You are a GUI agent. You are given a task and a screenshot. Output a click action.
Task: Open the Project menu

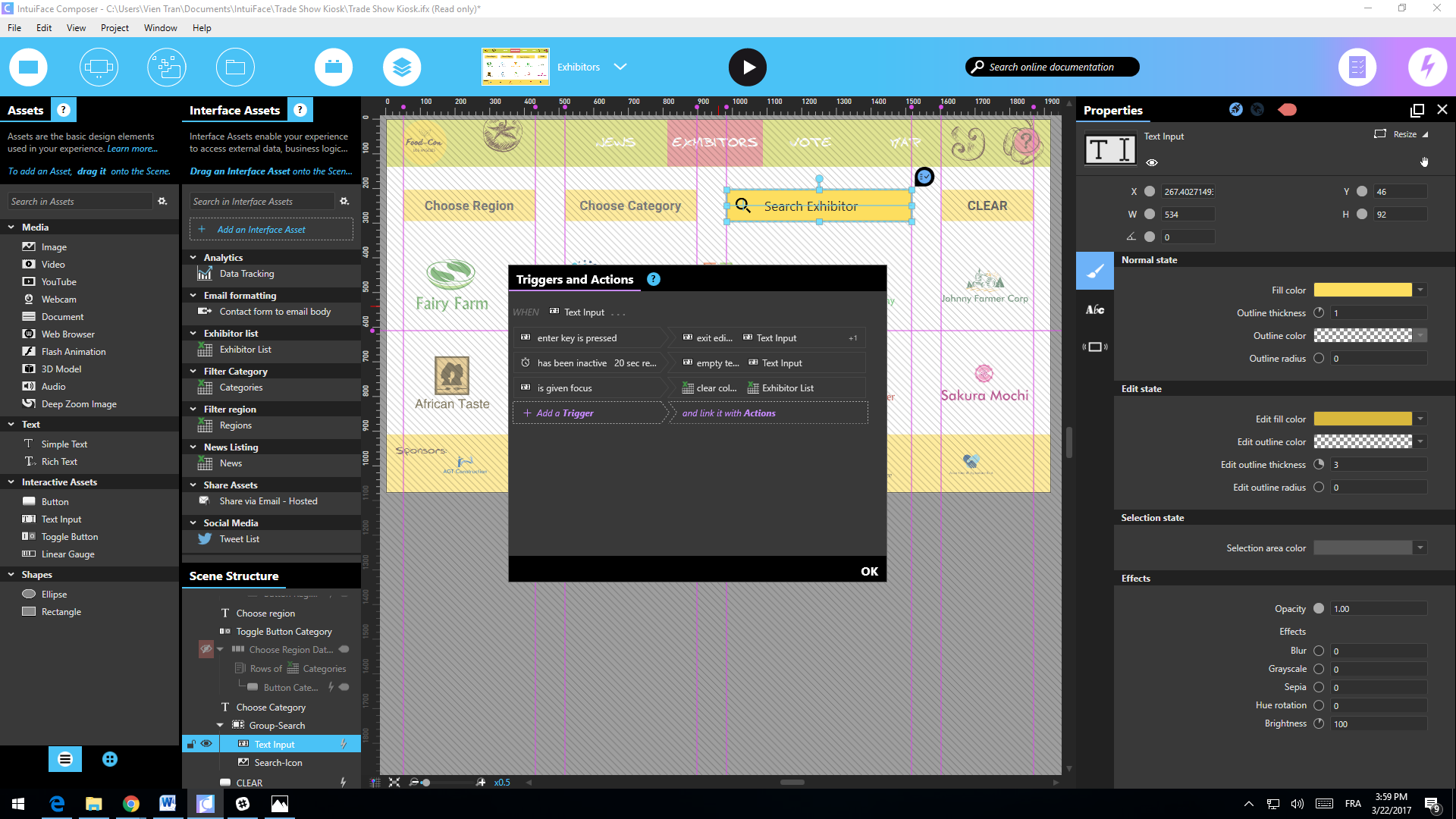click(x=115, y=28)
